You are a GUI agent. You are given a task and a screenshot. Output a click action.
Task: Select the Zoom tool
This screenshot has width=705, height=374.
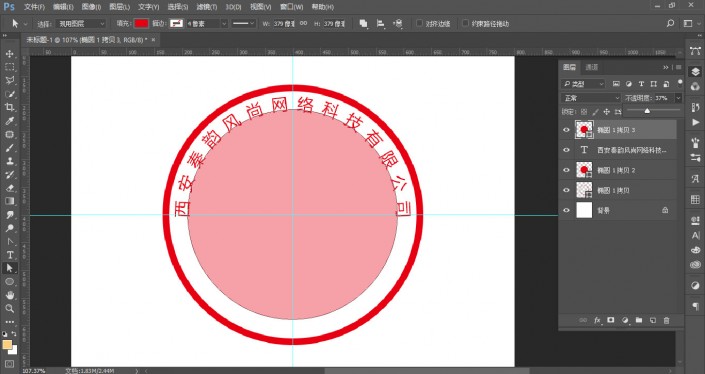pyautogui.click(x=9, y=308)
